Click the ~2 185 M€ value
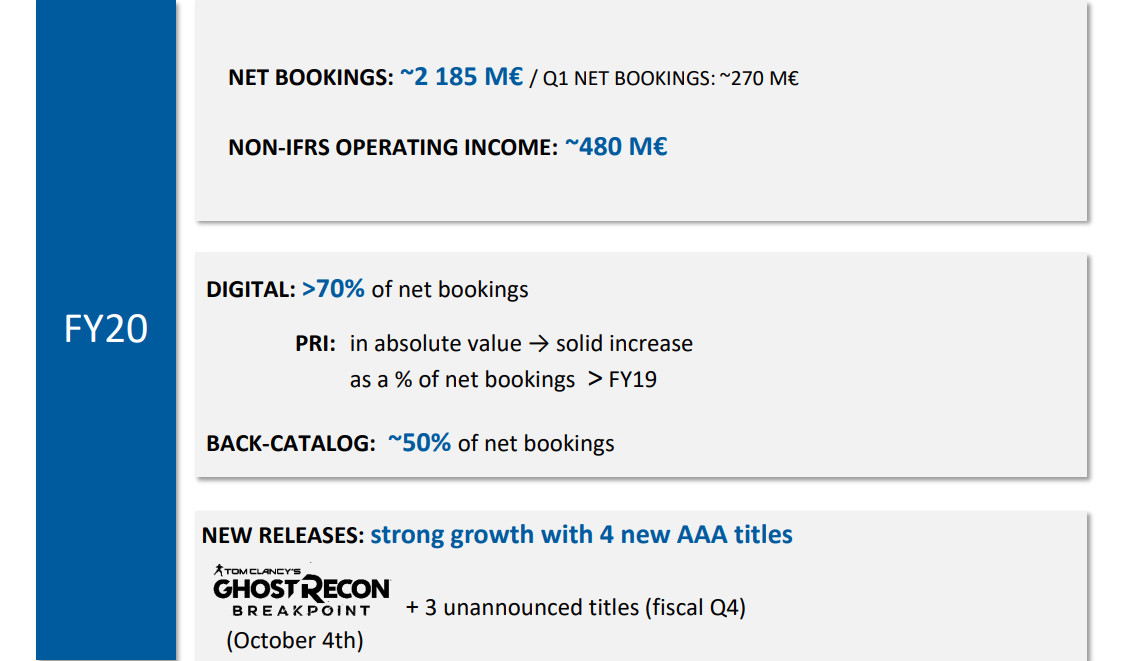 pos(461,77)
